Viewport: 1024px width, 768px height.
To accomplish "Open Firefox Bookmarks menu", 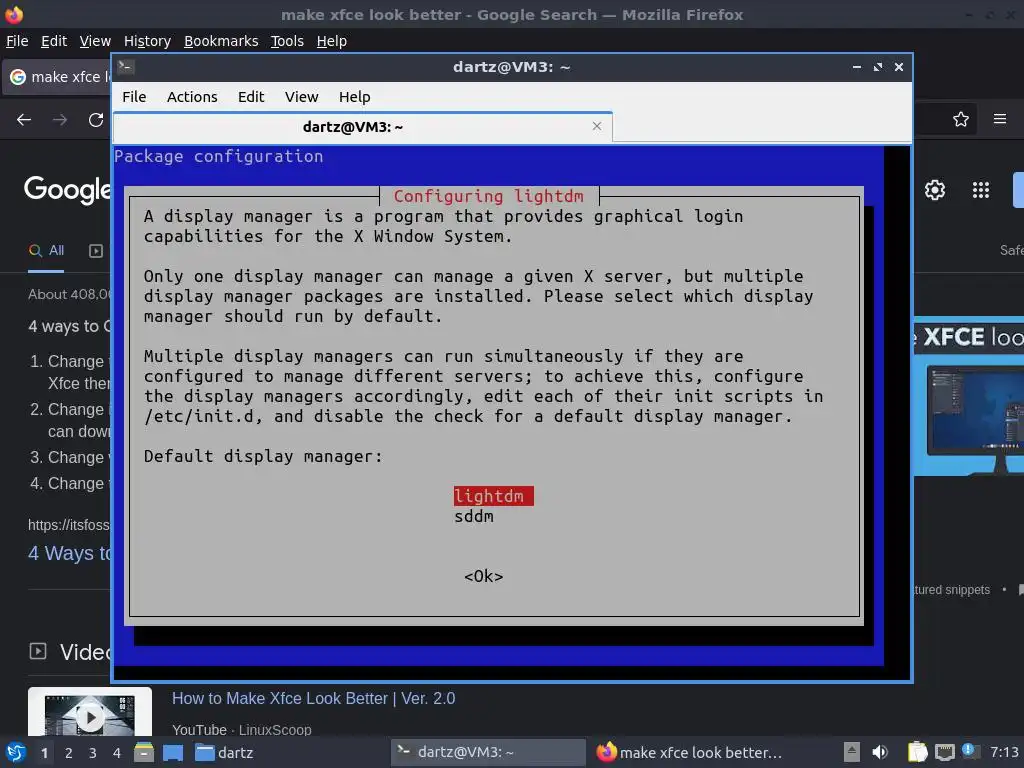I will tap(221, 41).
